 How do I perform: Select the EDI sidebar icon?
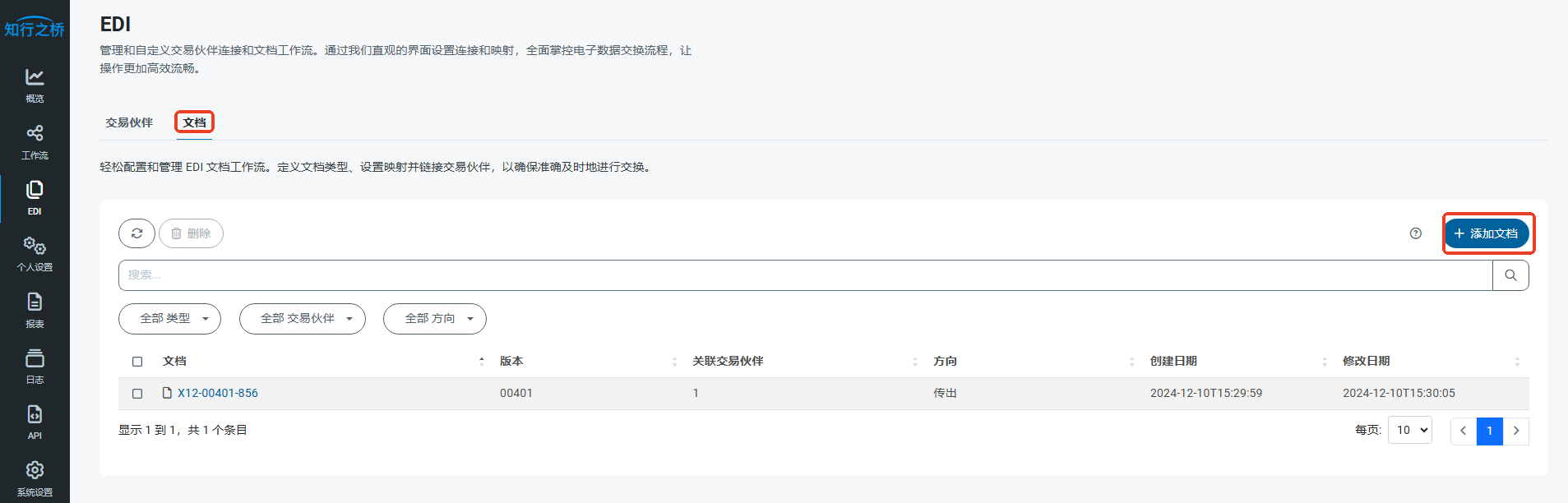[35, 198]
